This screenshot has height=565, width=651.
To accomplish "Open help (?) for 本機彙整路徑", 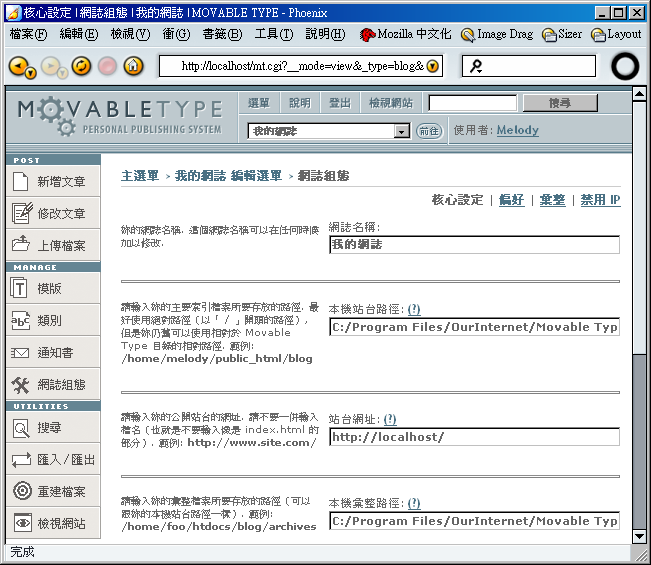I will pyautogui.click(x=414, y=503).
